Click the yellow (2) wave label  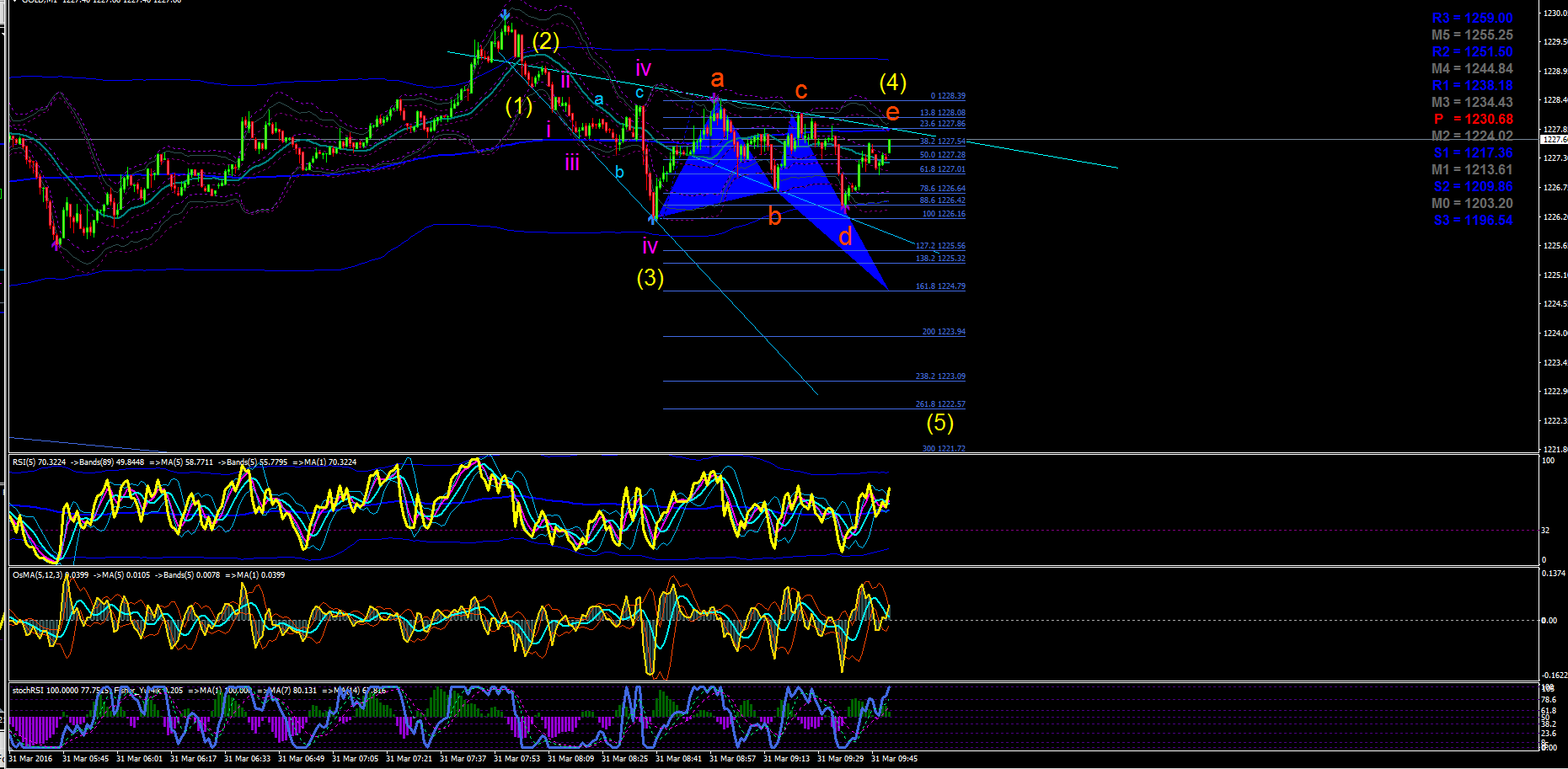(x=546, y=41)
